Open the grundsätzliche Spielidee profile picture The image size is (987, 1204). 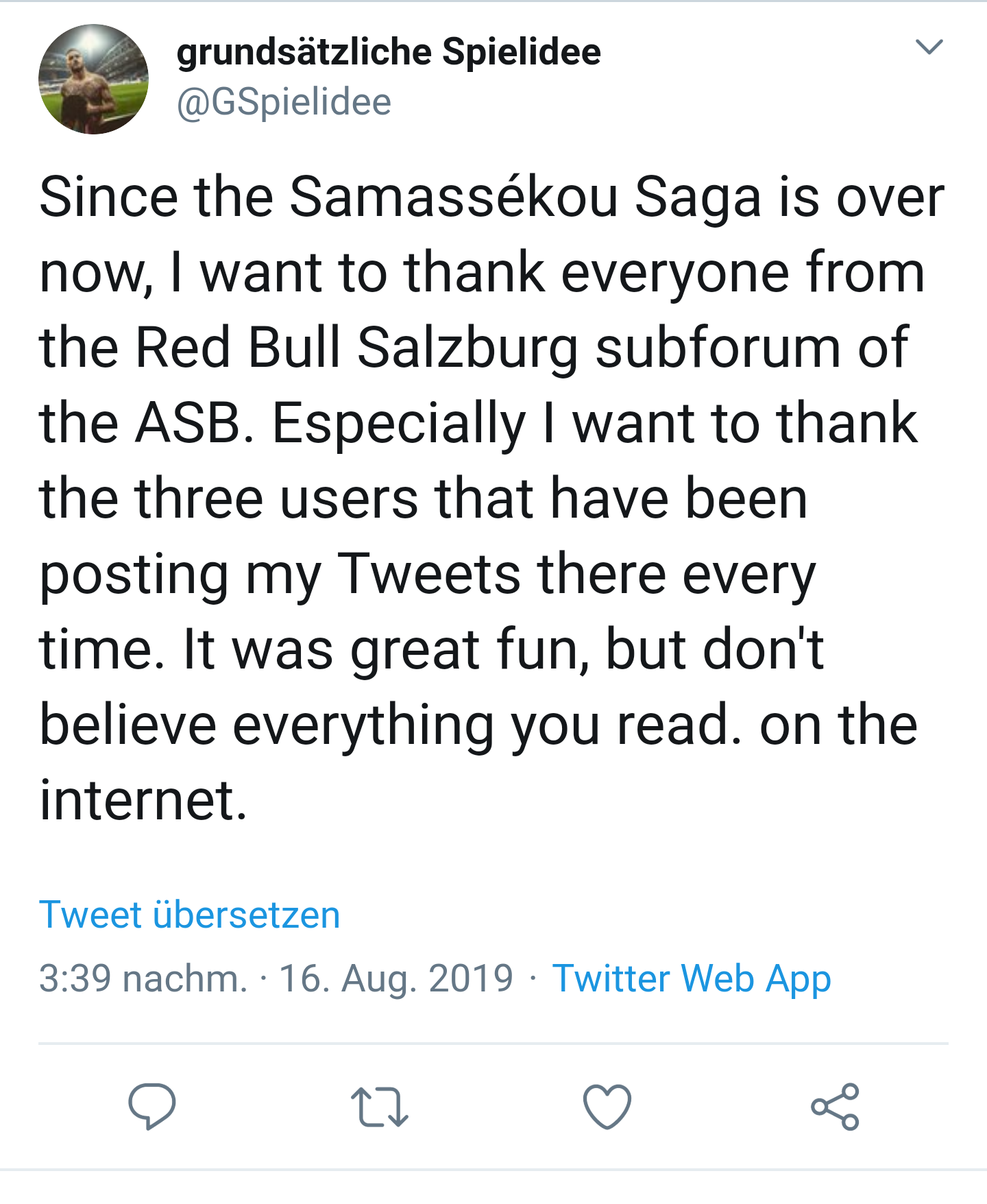[x=93, y=79]
